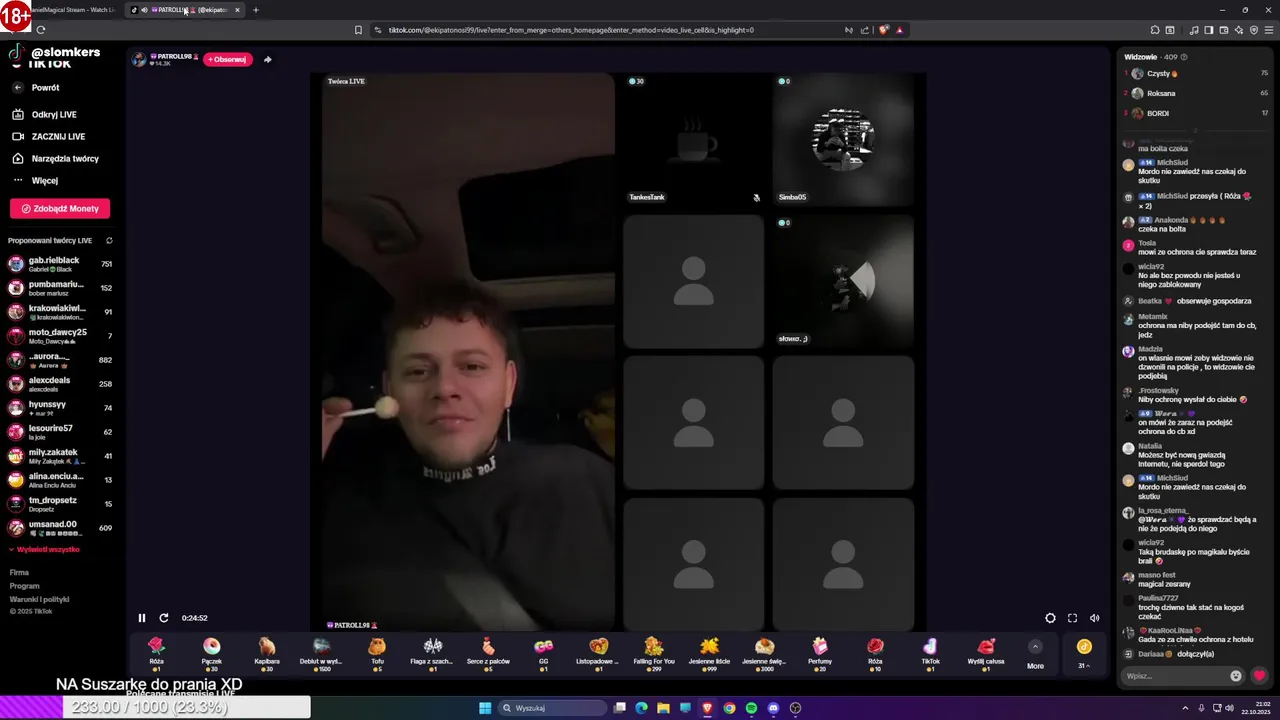Switch to the Magical Stream browser tab
This screenshot has width=1280, height=720.
pyautogui.click(x=74, y=10)
